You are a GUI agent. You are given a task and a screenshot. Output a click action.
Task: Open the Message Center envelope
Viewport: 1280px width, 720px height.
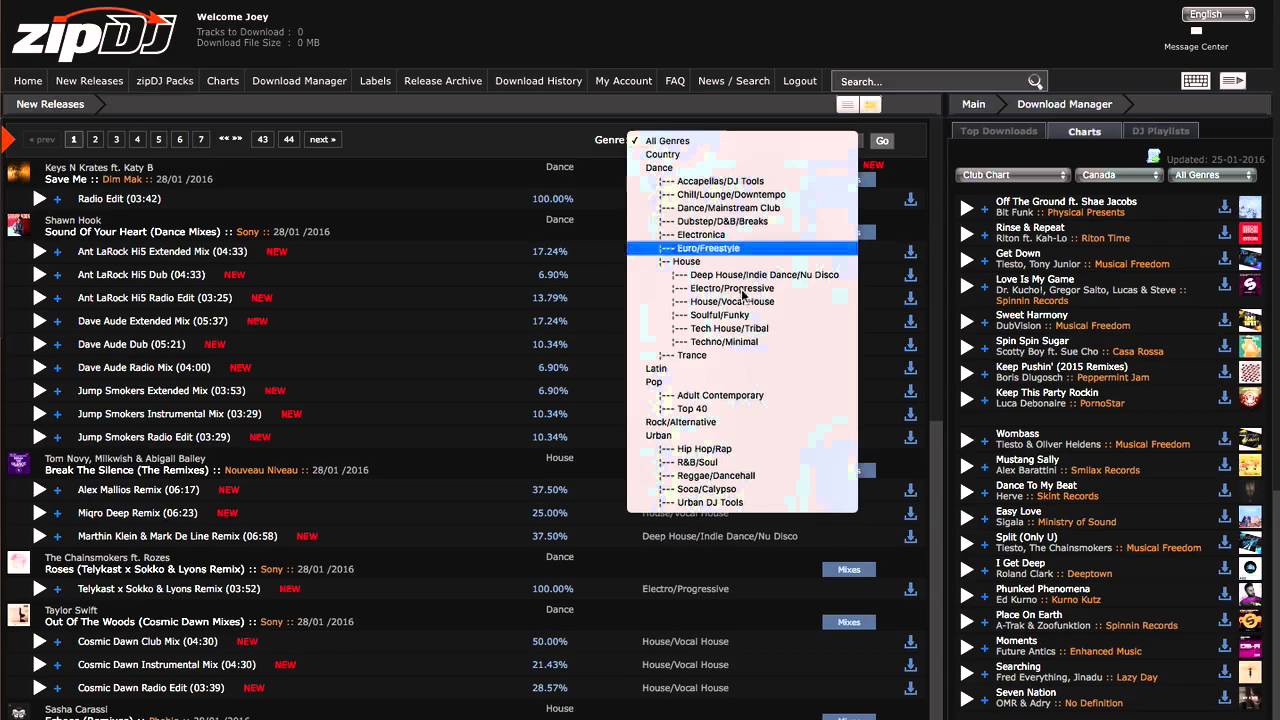1196,31
